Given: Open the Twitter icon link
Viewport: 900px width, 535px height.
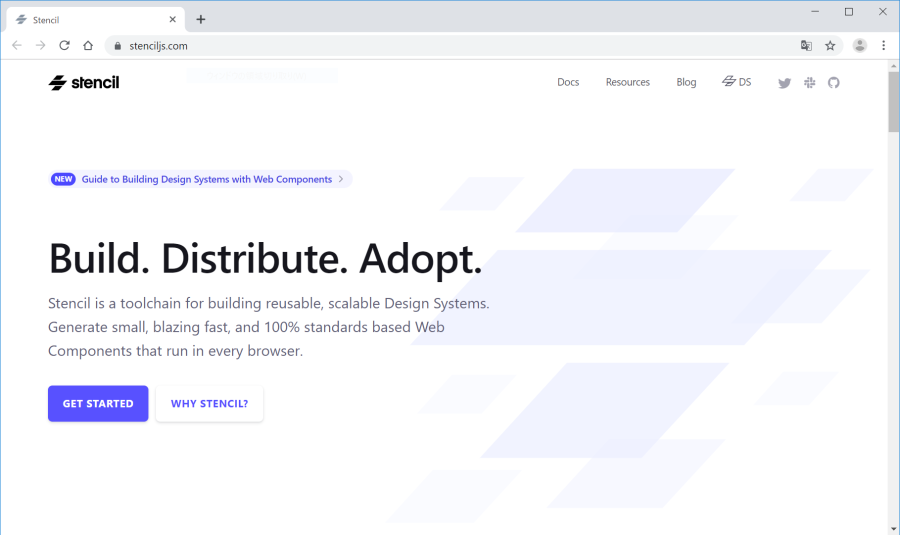Looking at the screenshot, I should [x=784, y=83].
